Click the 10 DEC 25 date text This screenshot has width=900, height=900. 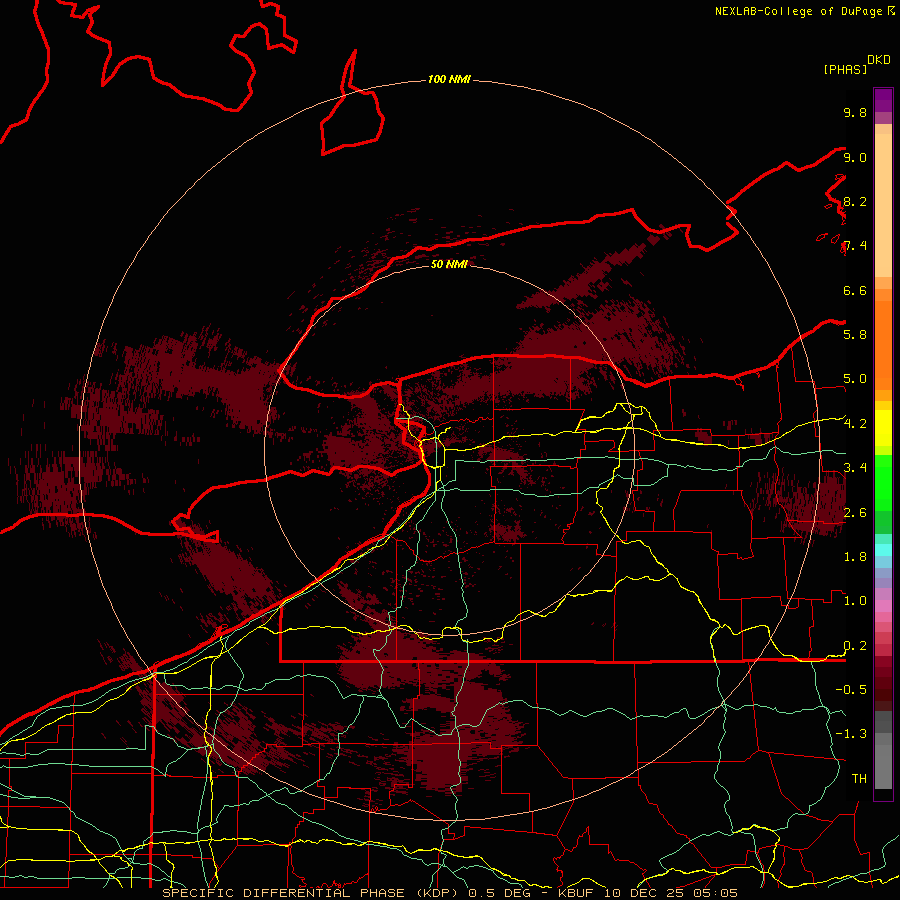click(x=643, y=893)
